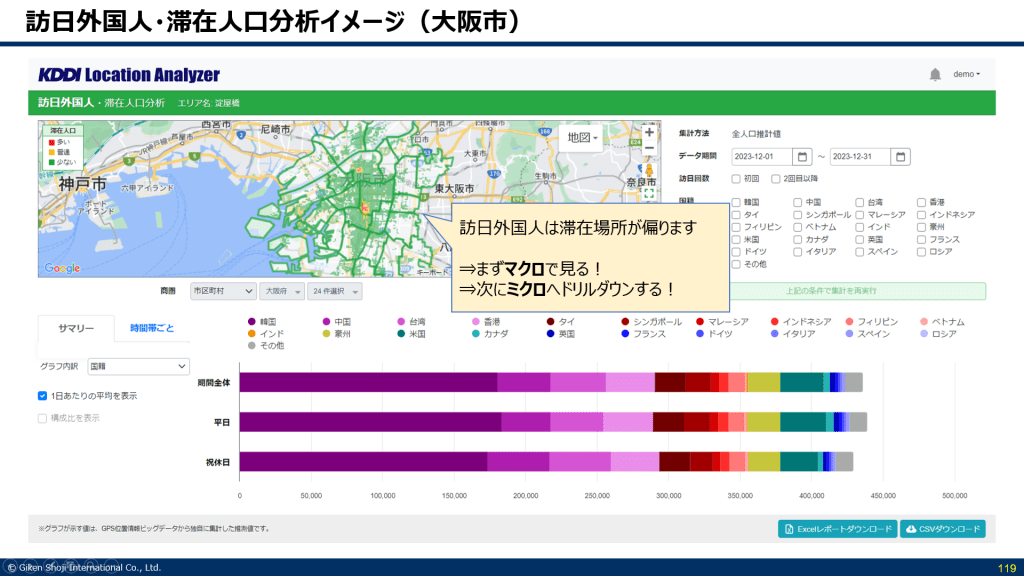Viewport: 1024px width, 576px height.
Task: Enable the 韓国 nationality checkbox
Action: (x=736, y=202)
